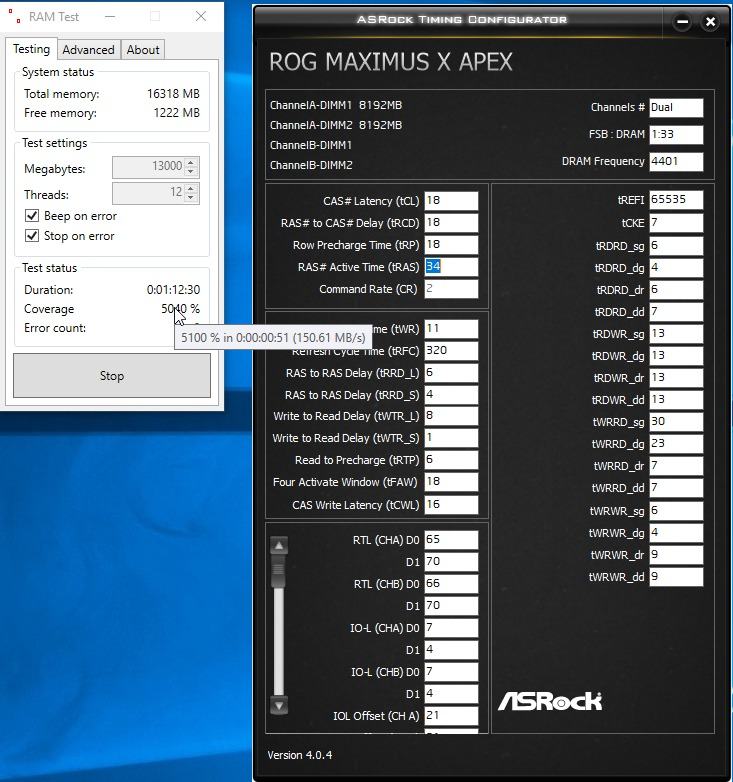Click Read to Precharge (tRTP) field
Screen dimensions: 733x782
click(451, 459)
